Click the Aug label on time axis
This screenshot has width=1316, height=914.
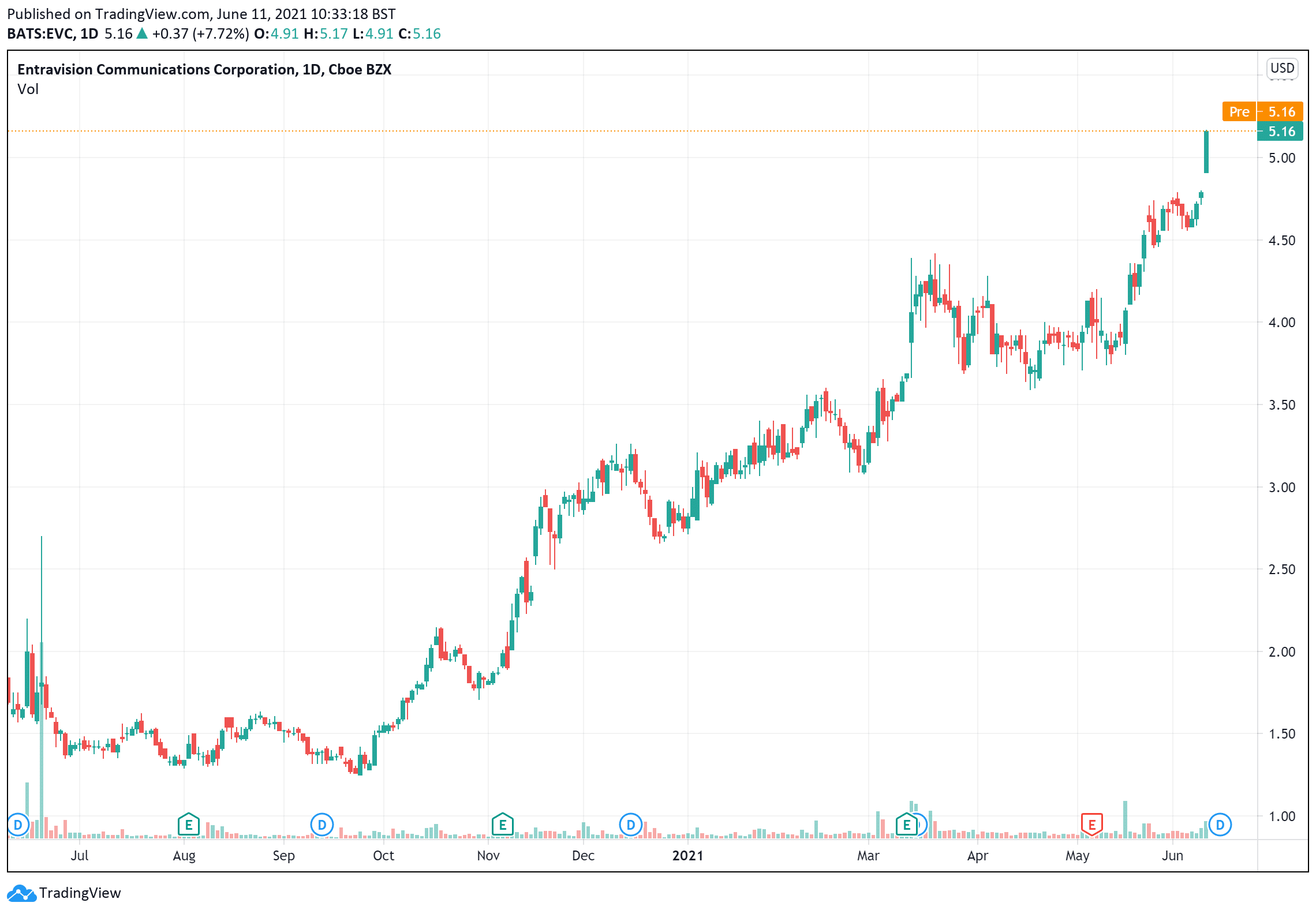[184, 856]
